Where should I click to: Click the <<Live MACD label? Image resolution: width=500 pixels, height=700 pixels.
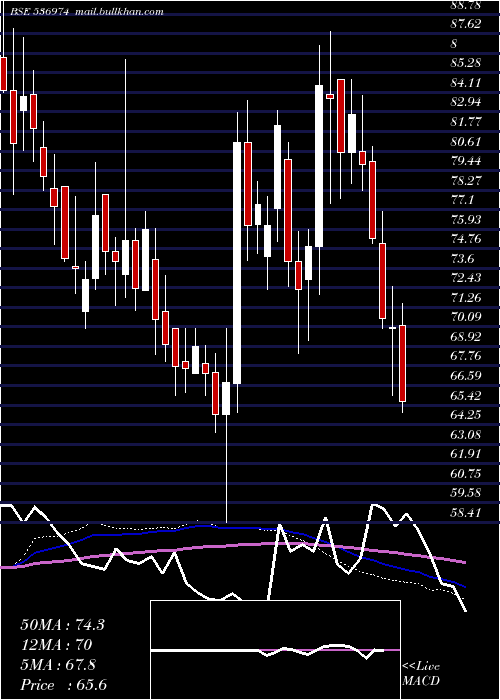click(x=421, y=674)
